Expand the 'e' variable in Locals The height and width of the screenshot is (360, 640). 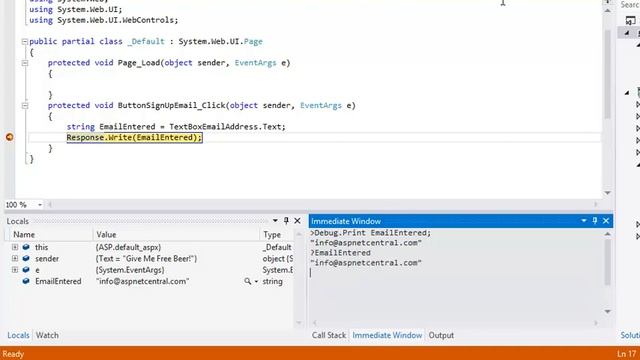[x=15, y=270]
